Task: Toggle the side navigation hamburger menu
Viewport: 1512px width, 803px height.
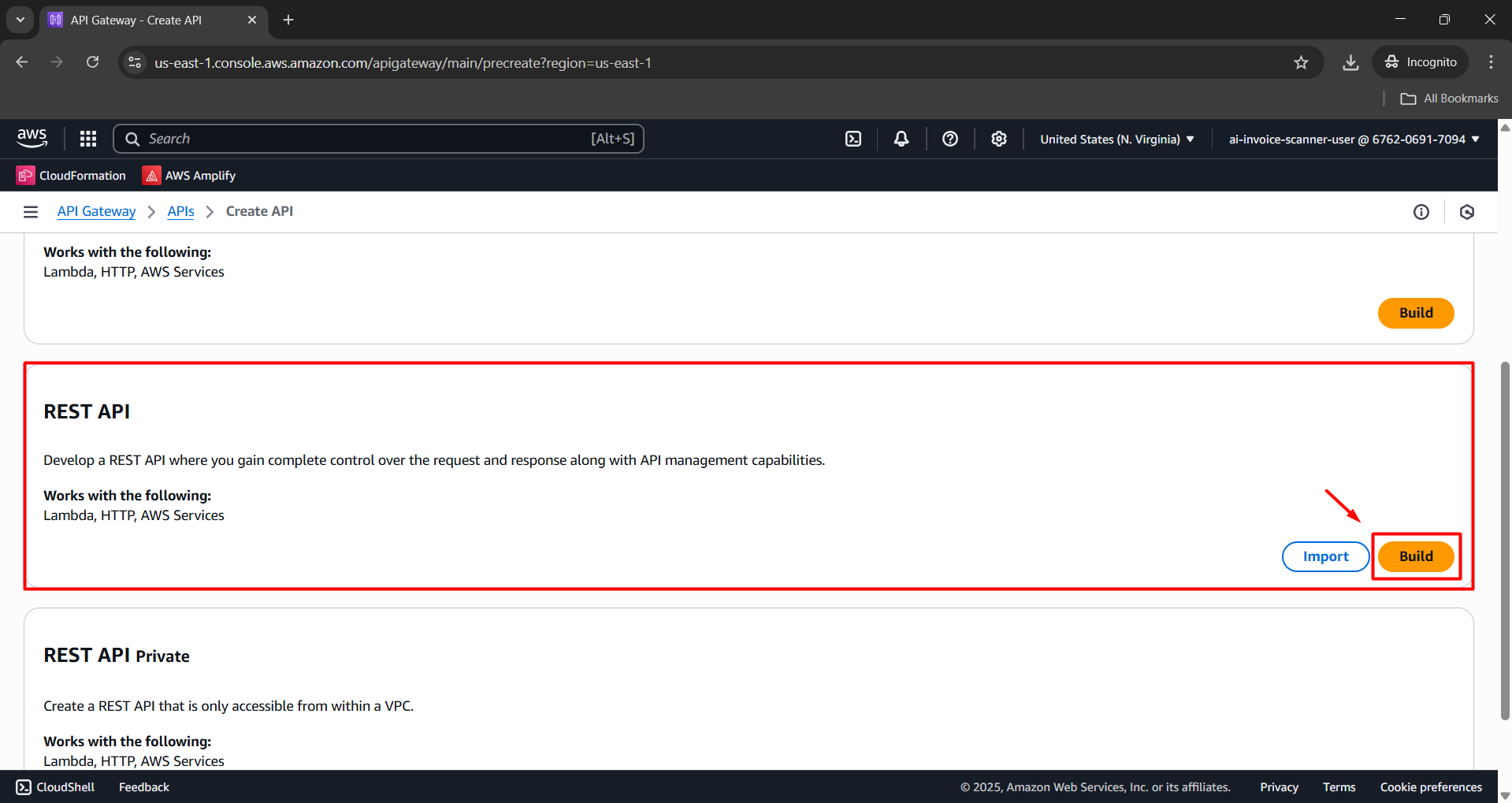Action: point(31,211)
